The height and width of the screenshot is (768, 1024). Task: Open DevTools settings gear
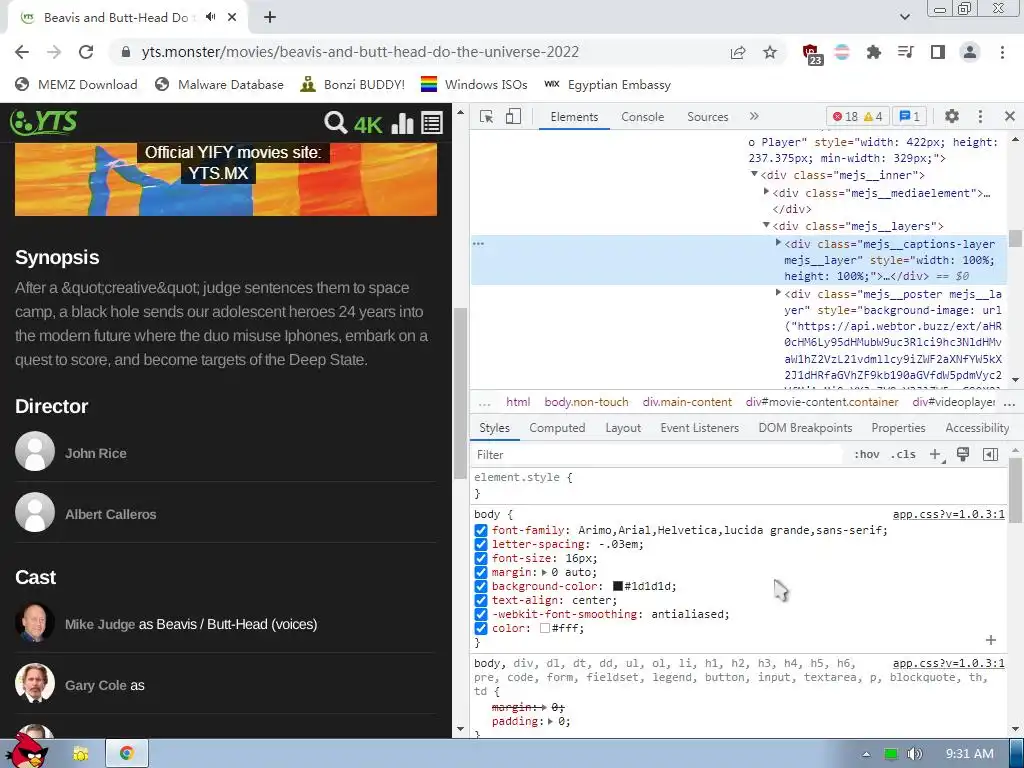coord(952,116)
